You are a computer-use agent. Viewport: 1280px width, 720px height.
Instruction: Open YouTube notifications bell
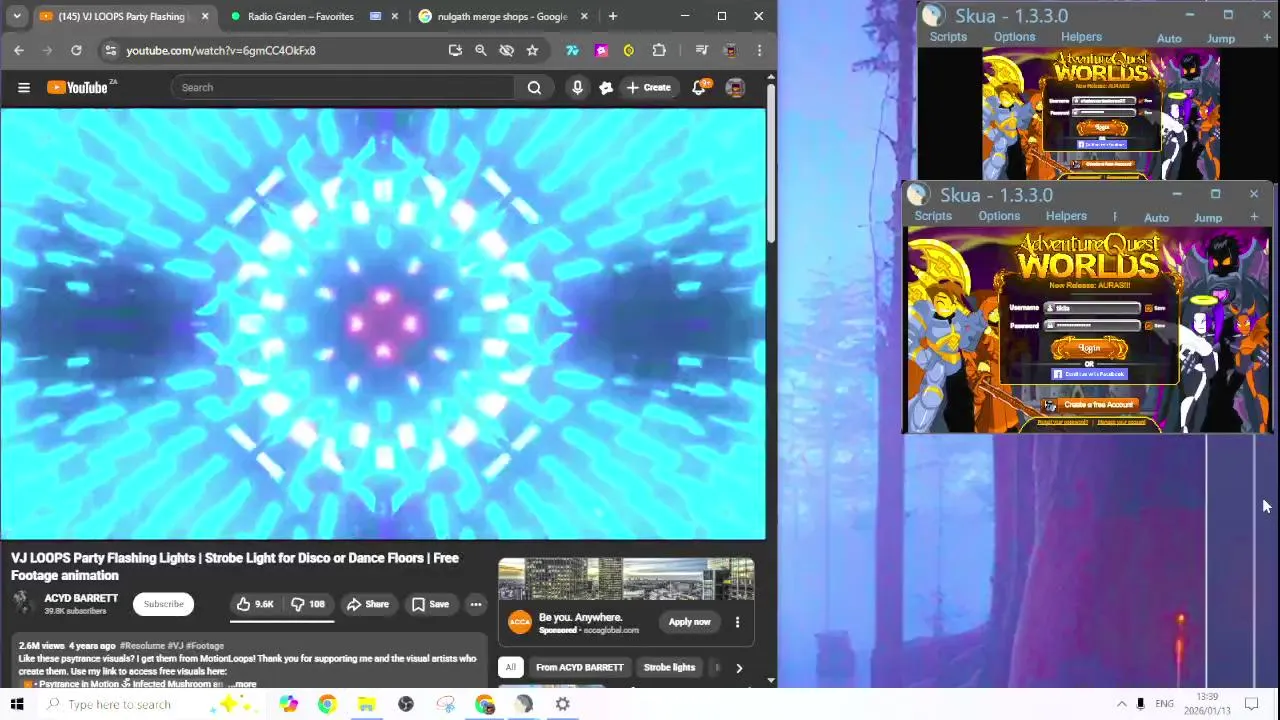(x=699, y=87)
